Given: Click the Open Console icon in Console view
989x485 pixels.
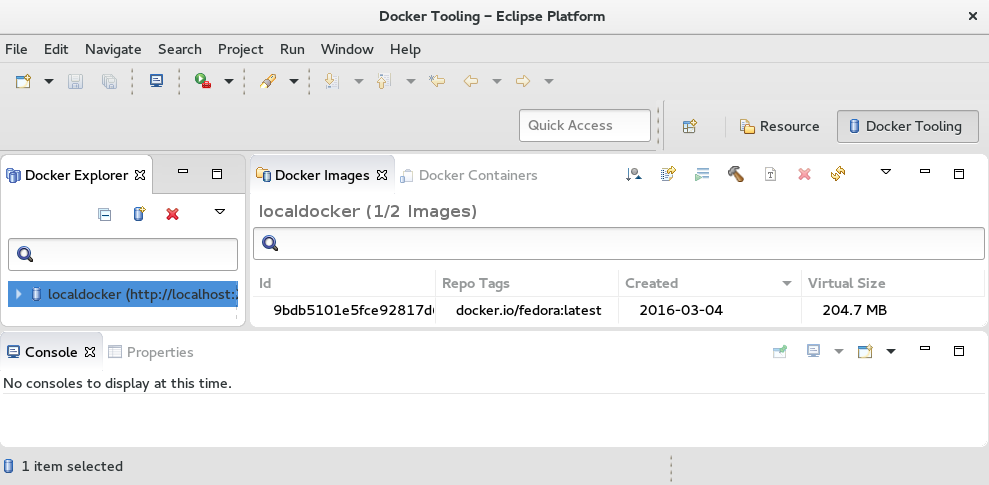Looking at the screenshot, I should 863,352.
